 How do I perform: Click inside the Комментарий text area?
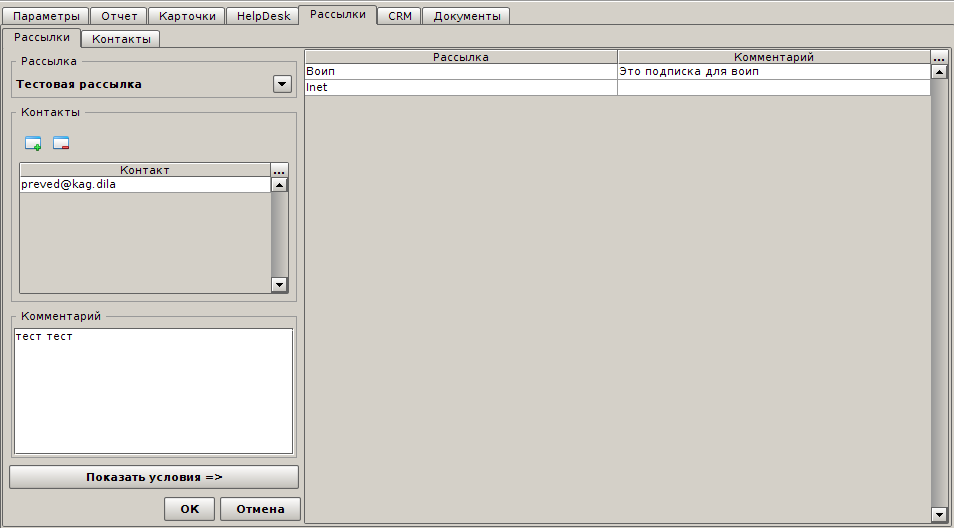[x=153, y=392]
